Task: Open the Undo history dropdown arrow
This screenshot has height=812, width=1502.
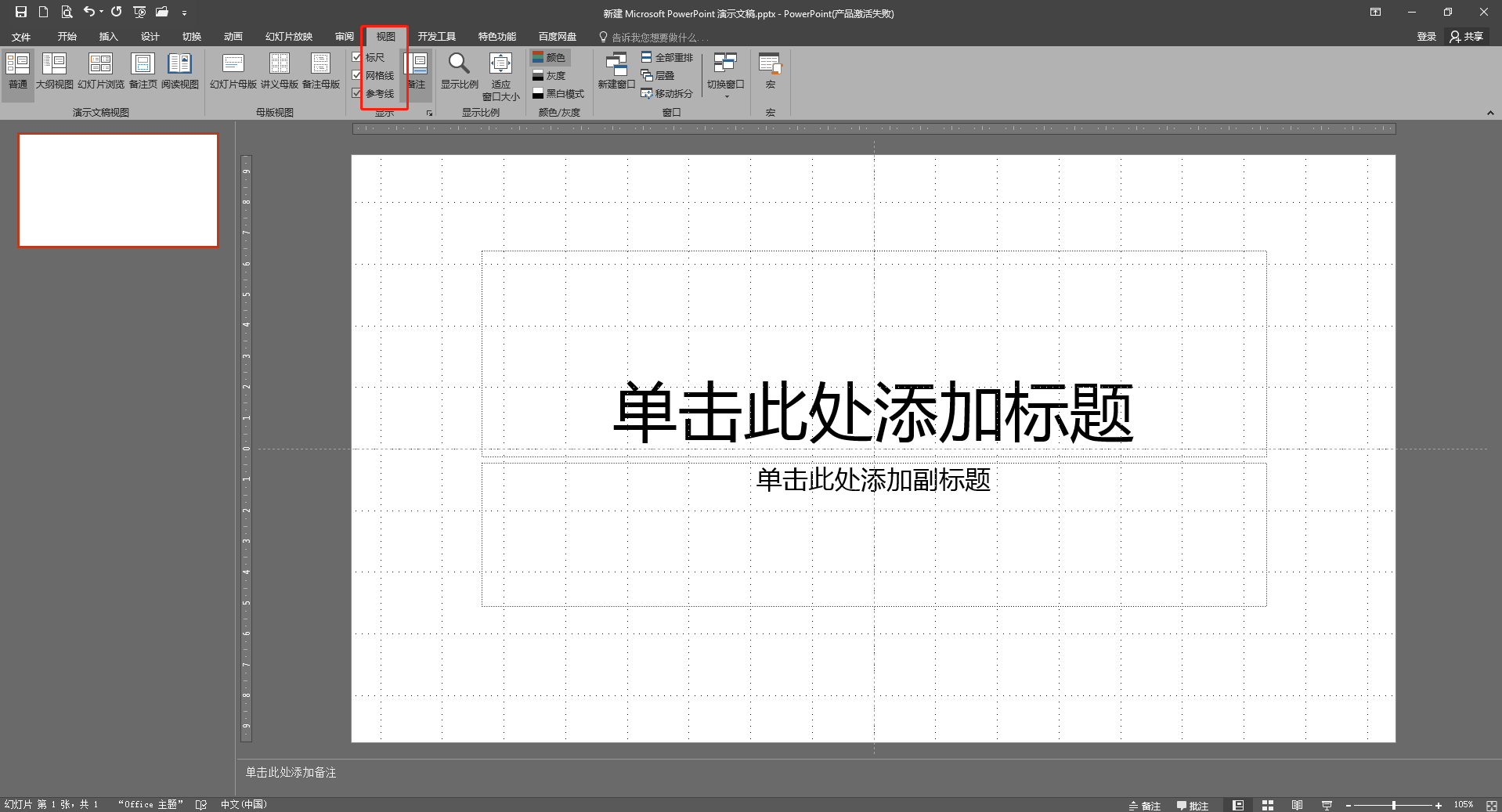Action: pyautogui.click(x=102, y=12)
